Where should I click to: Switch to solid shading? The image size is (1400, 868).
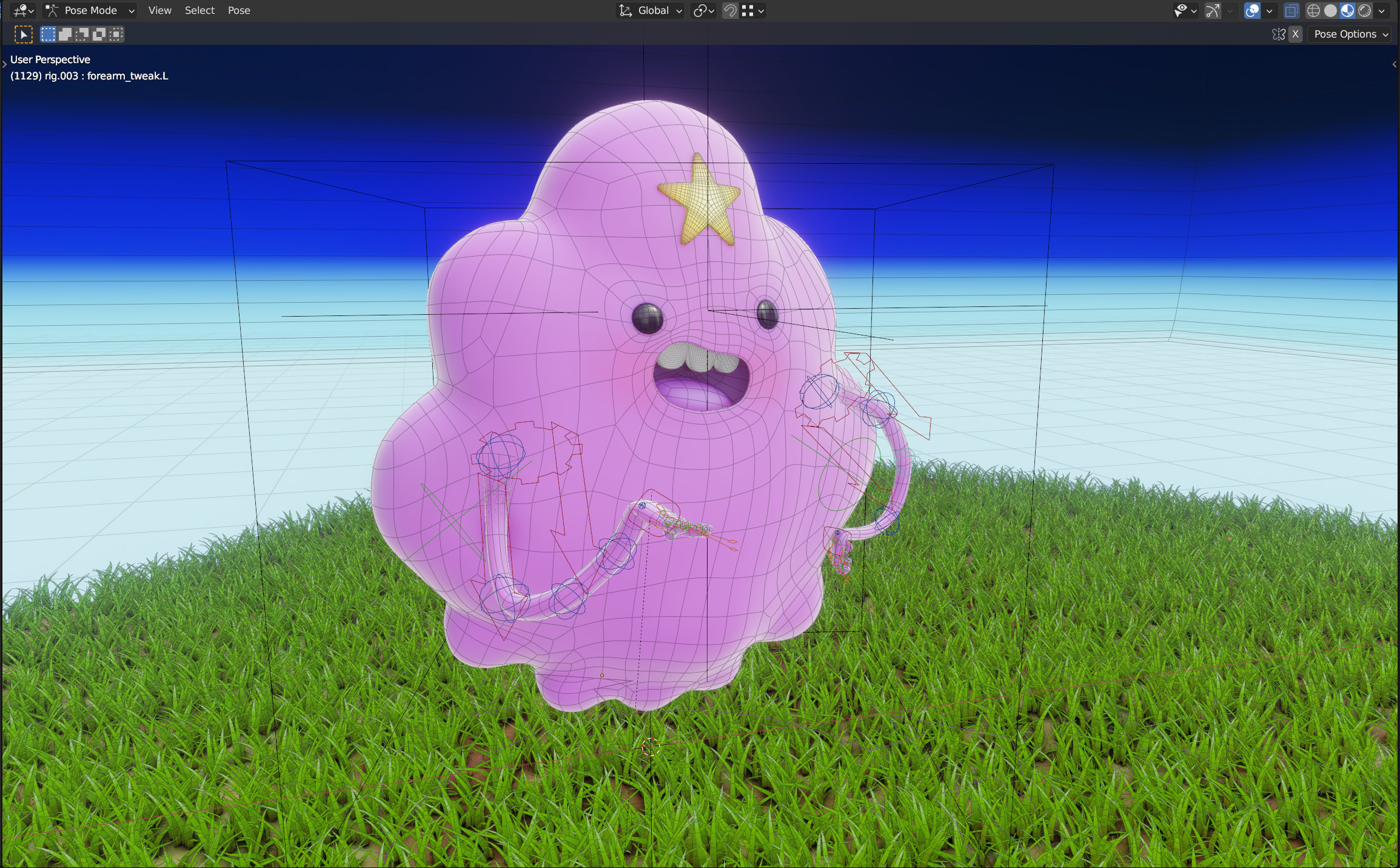click(x=1330, y=10)
